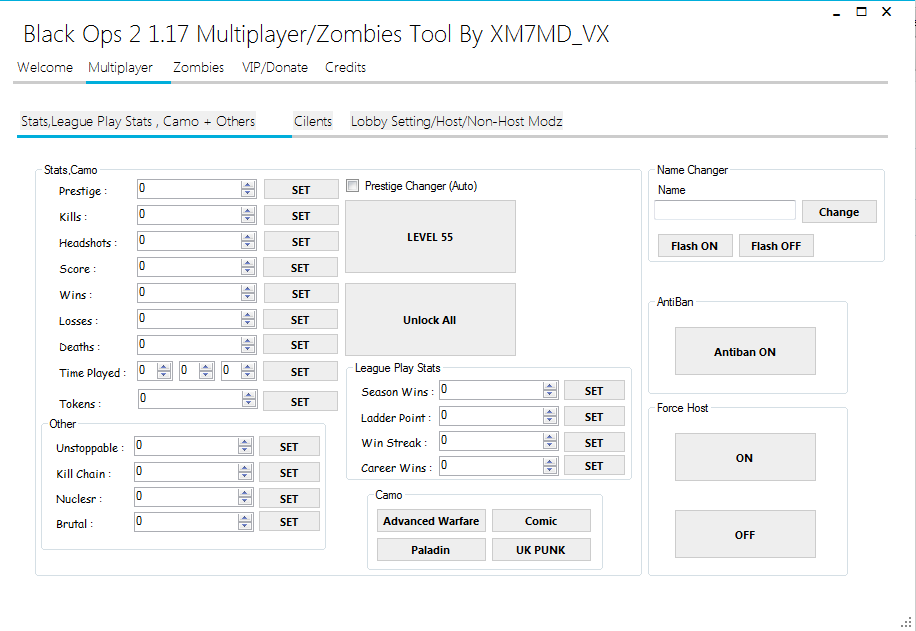Set the Tokens value

(300, 401)
